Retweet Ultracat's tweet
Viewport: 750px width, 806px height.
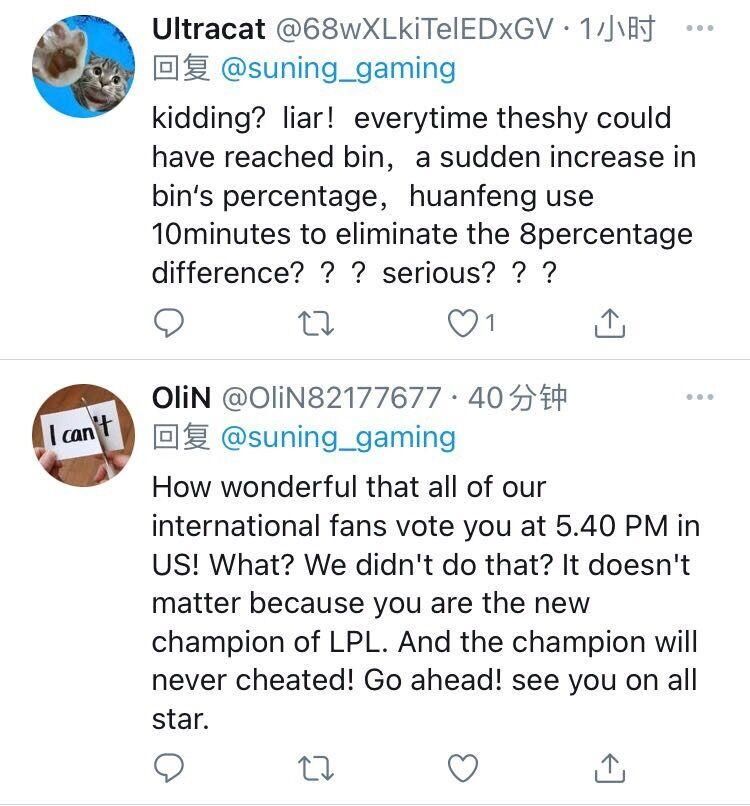pos(316,324)
